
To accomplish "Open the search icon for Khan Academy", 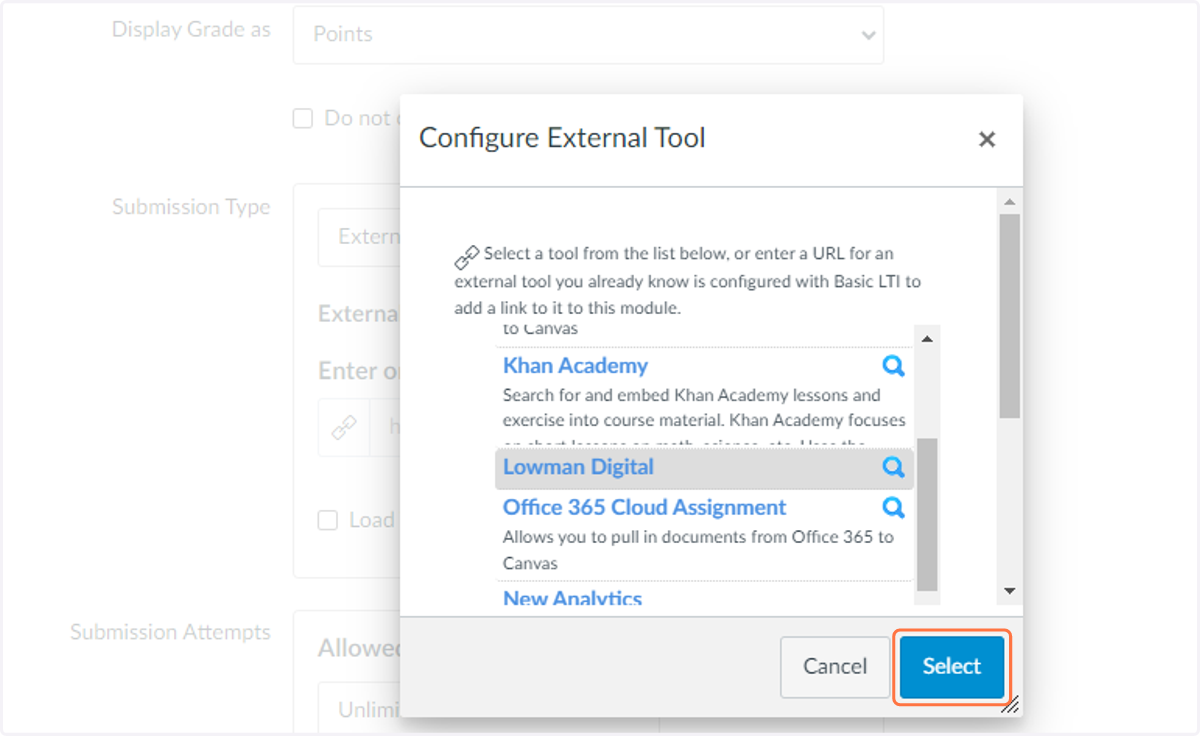I will (893, 365).
